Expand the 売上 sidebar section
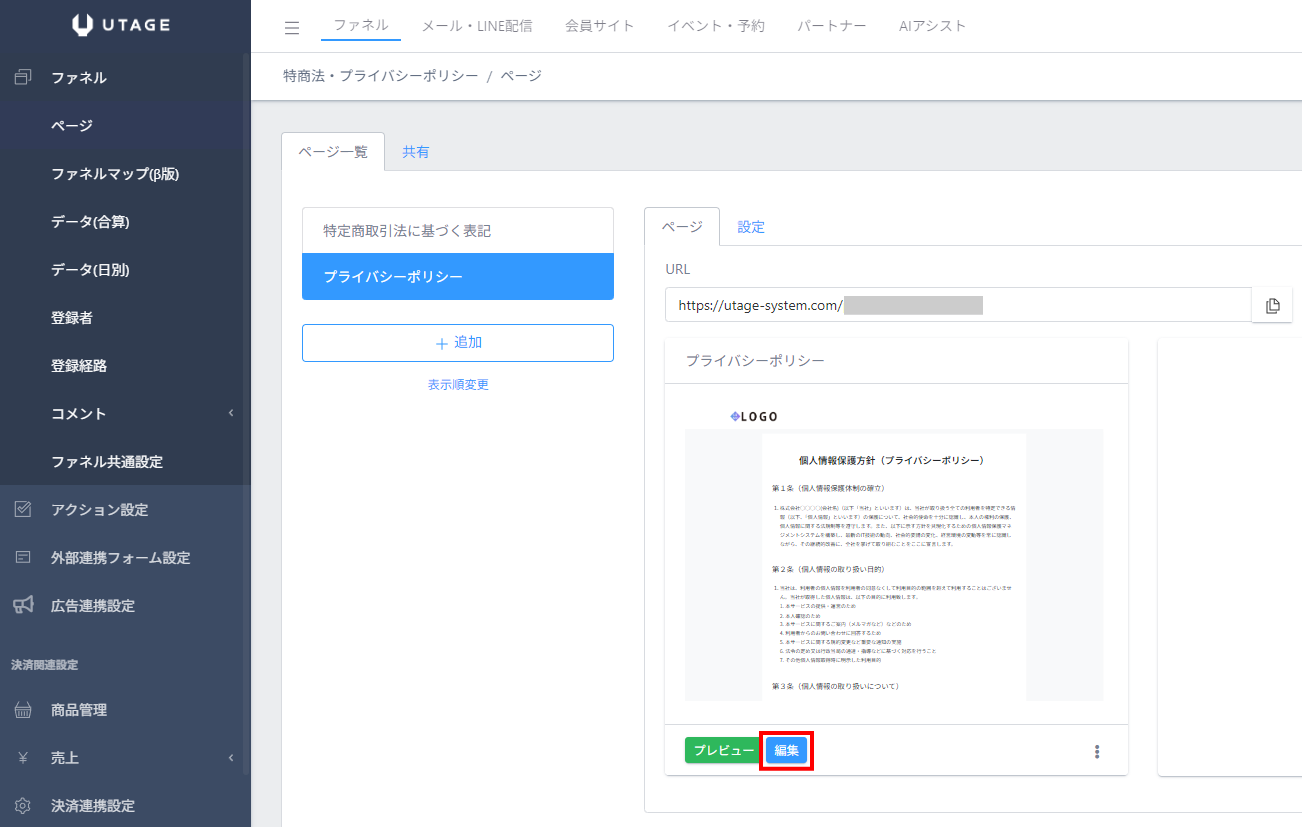 coord(231,758)
